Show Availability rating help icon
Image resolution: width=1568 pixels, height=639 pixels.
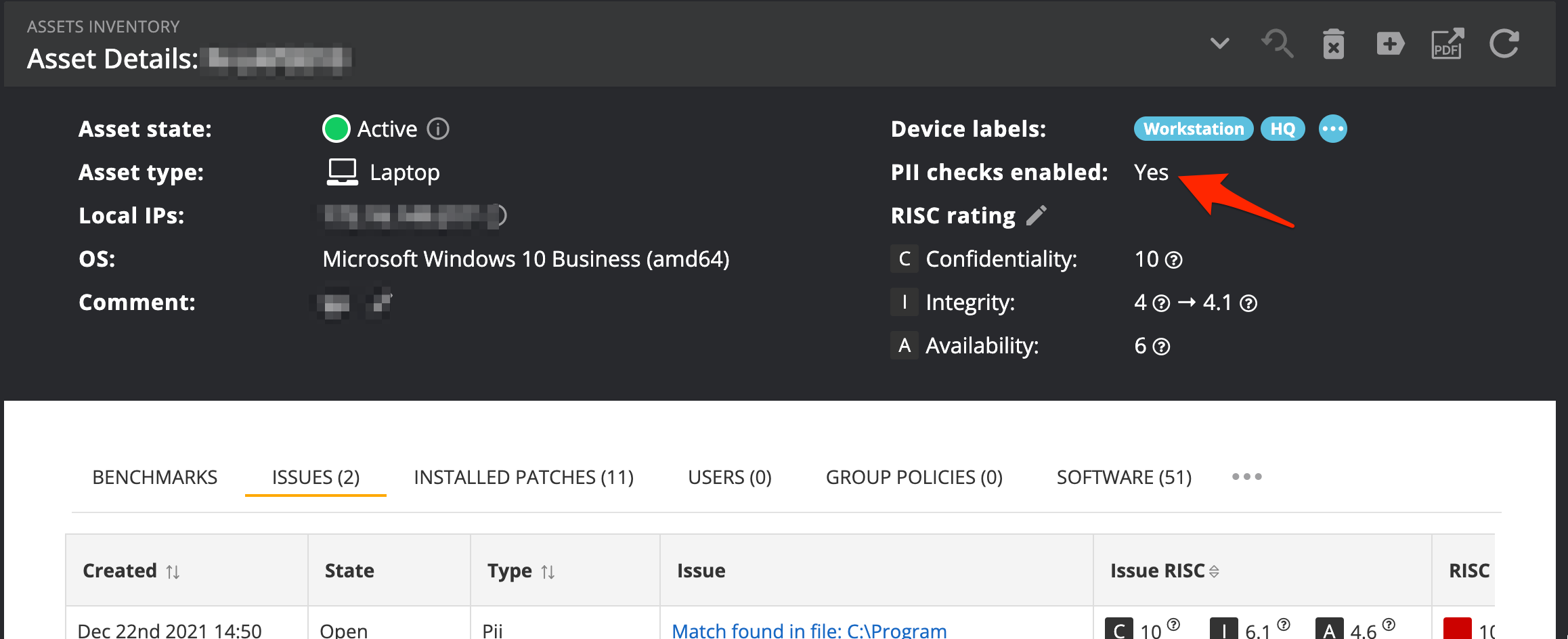coord(1161,347)
